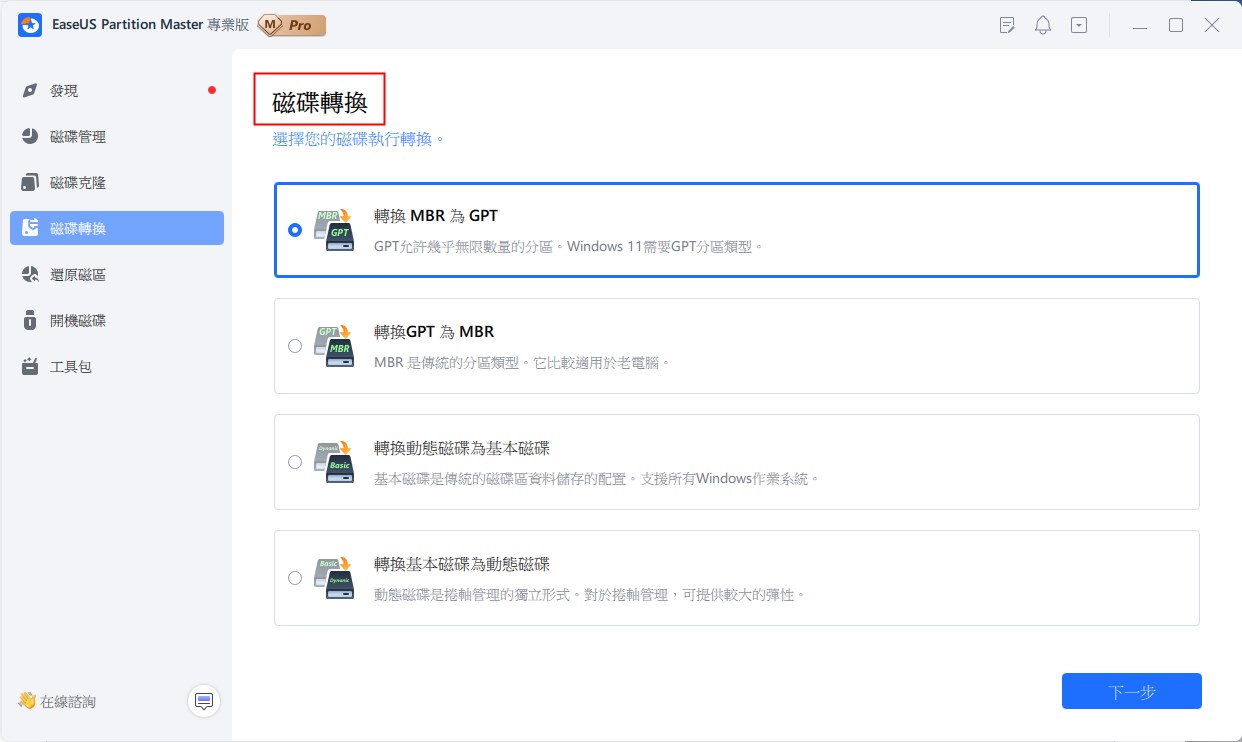
Task: Open the feedback note icon in title bar
Action: point(1007,25)
